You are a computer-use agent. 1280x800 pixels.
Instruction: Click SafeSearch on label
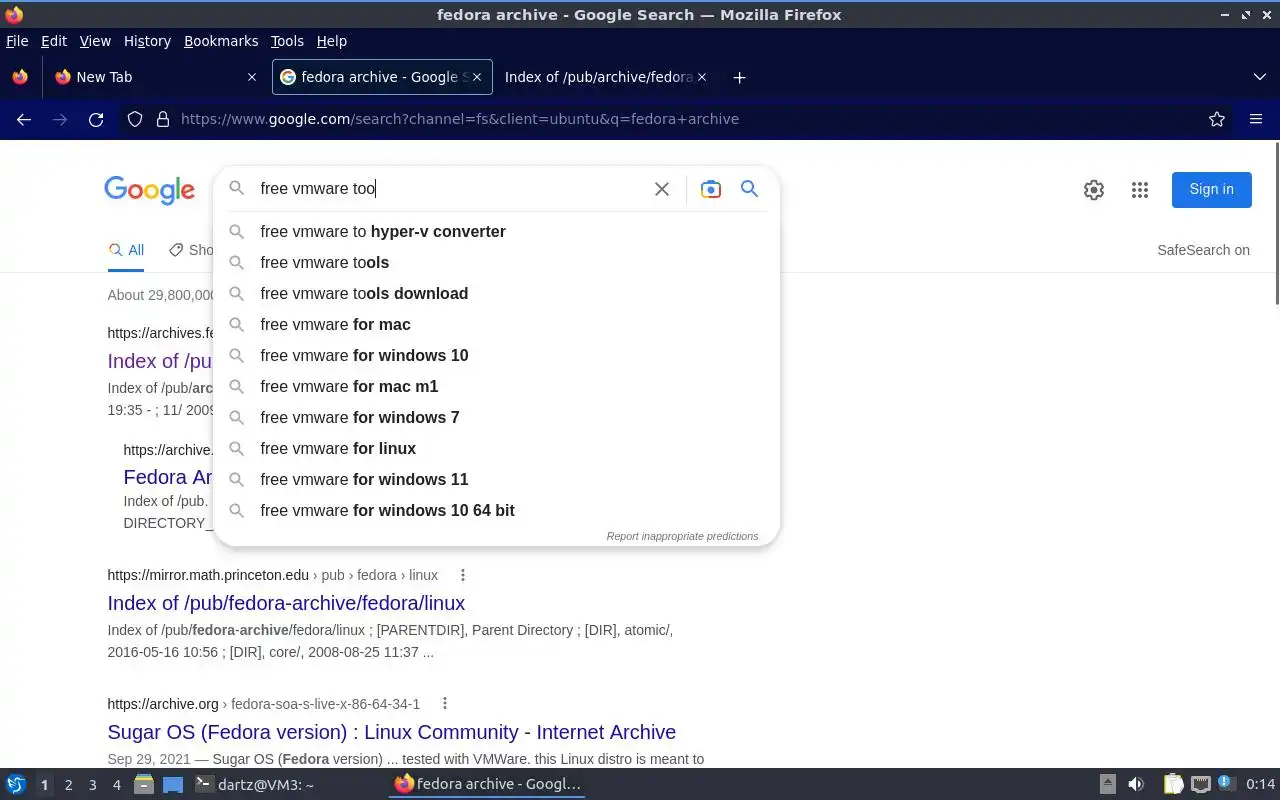(x=1203, y=250)
